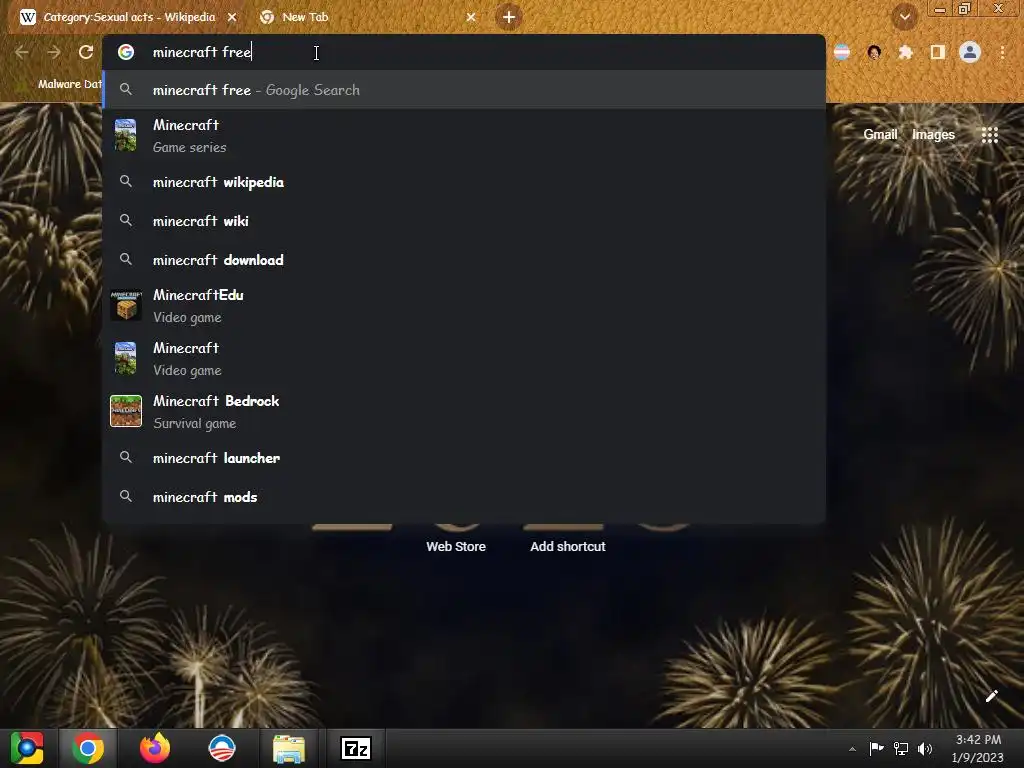Open Chrome from the taskbar
The width and height of the screenshot is (1024, 768).
click(88, 748)
